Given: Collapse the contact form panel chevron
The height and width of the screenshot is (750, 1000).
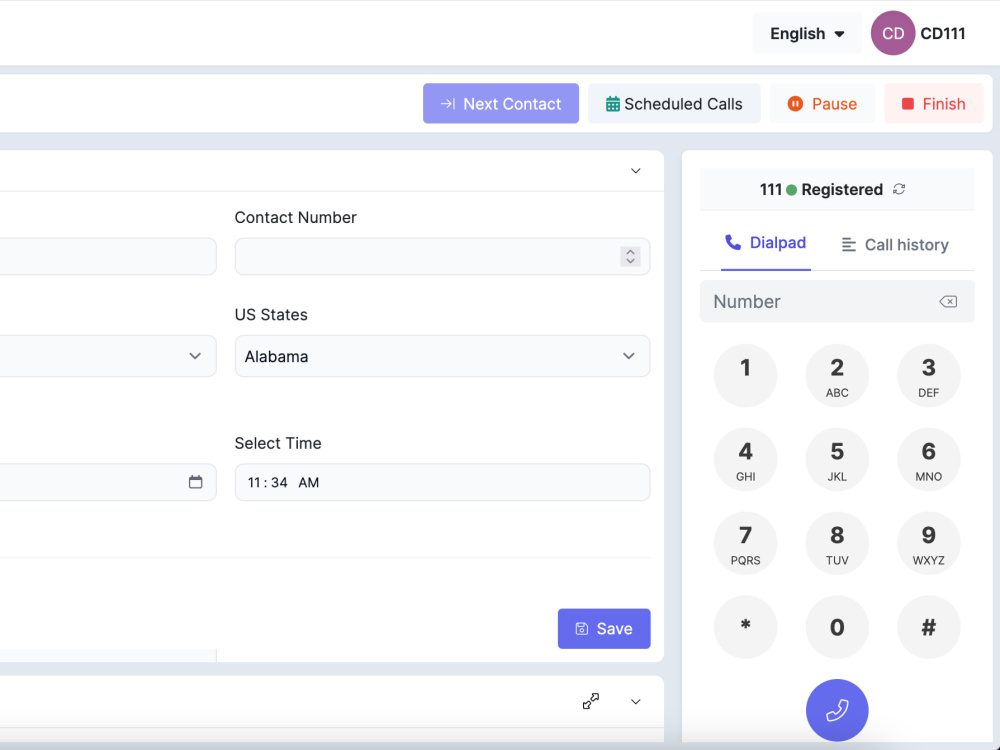Looking at the screenshot, I should (636, 171).
